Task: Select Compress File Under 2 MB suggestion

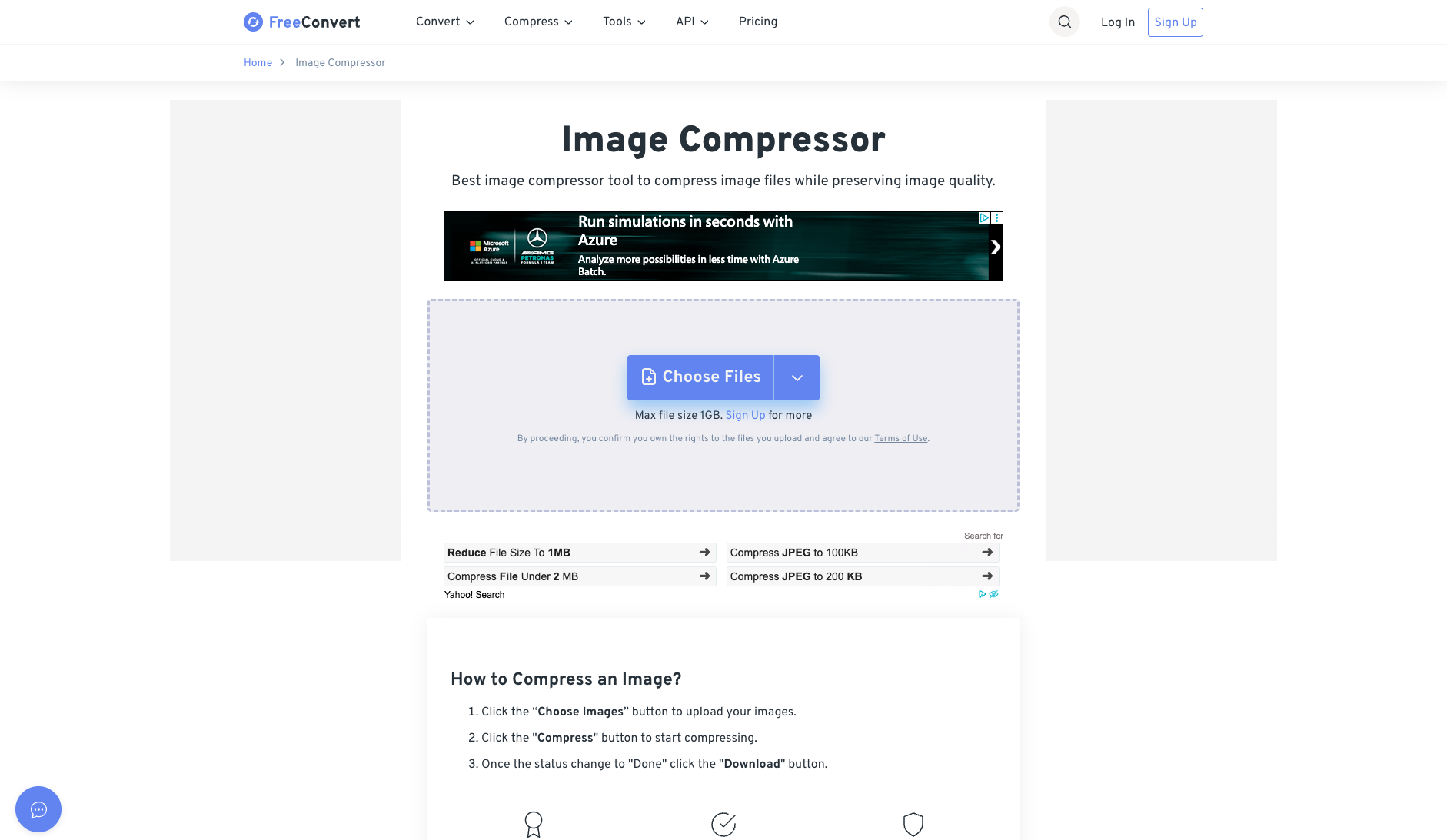Action: 580,576
